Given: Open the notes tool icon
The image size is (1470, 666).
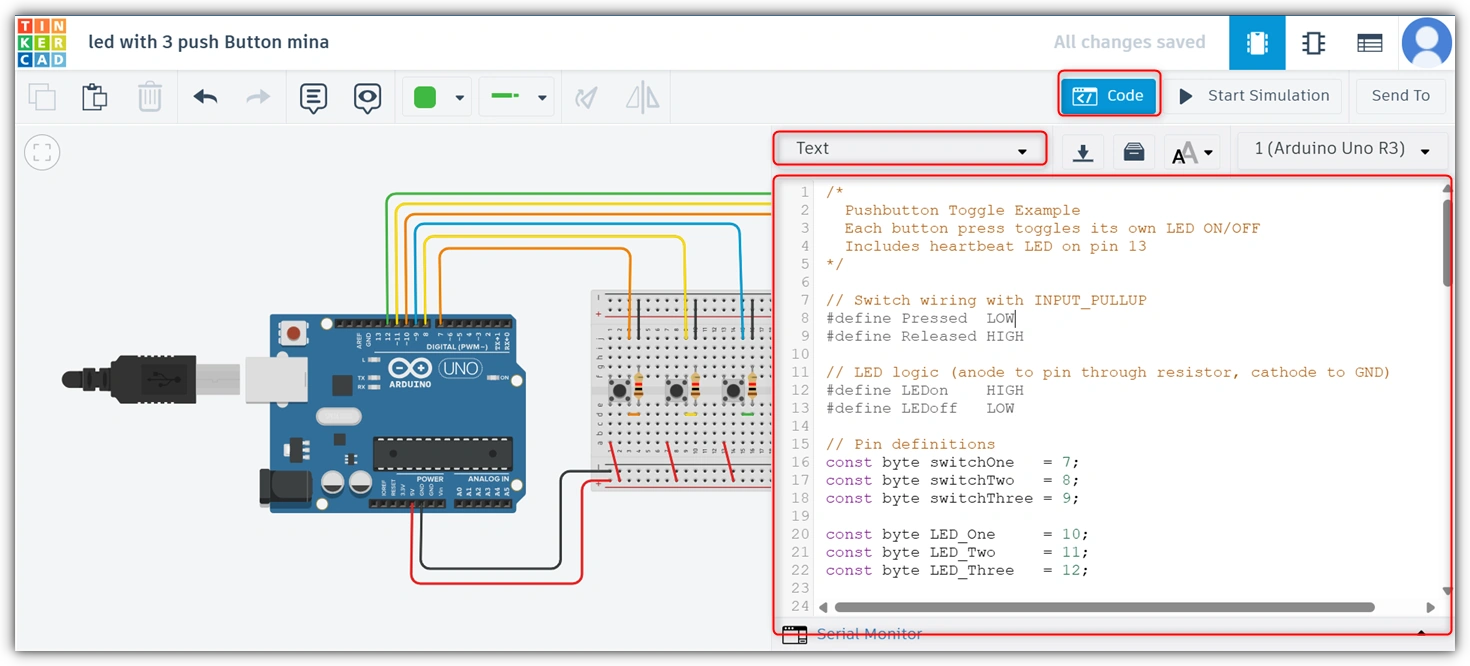Looking at the screenshot, I should 314,98.
